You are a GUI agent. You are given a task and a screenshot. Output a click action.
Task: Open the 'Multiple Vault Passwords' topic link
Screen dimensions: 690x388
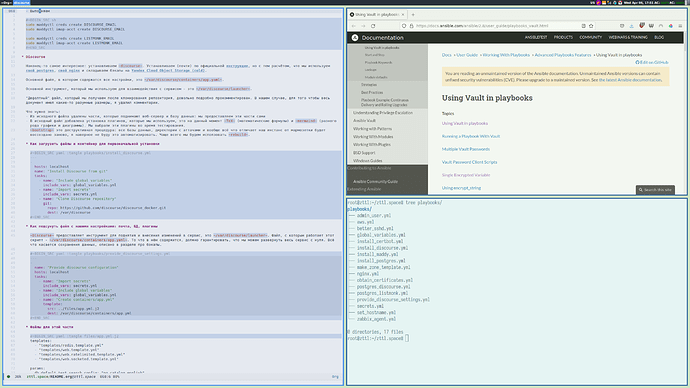[466, 149]
